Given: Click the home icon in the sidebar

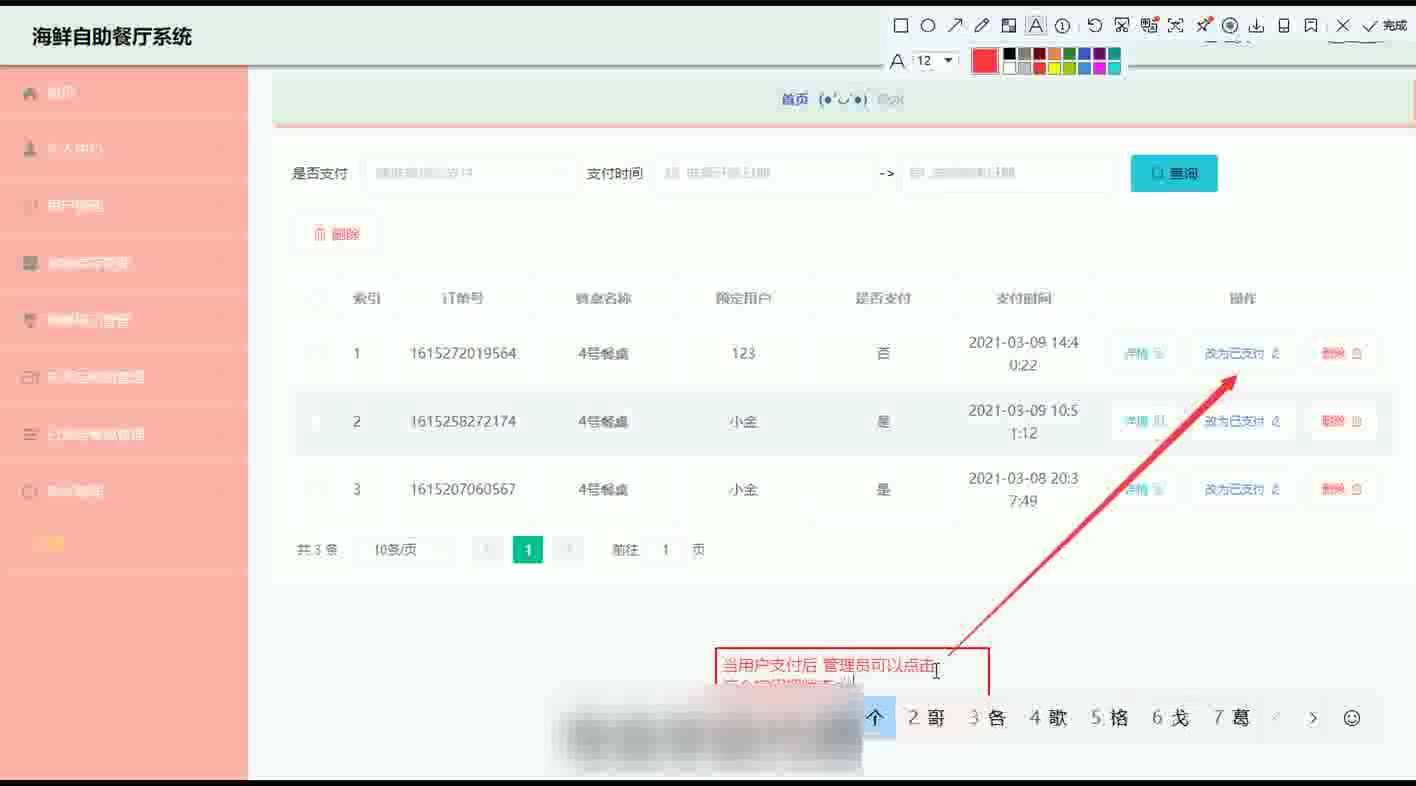Looking at the screenshot, I should click(x=30, y=93).
